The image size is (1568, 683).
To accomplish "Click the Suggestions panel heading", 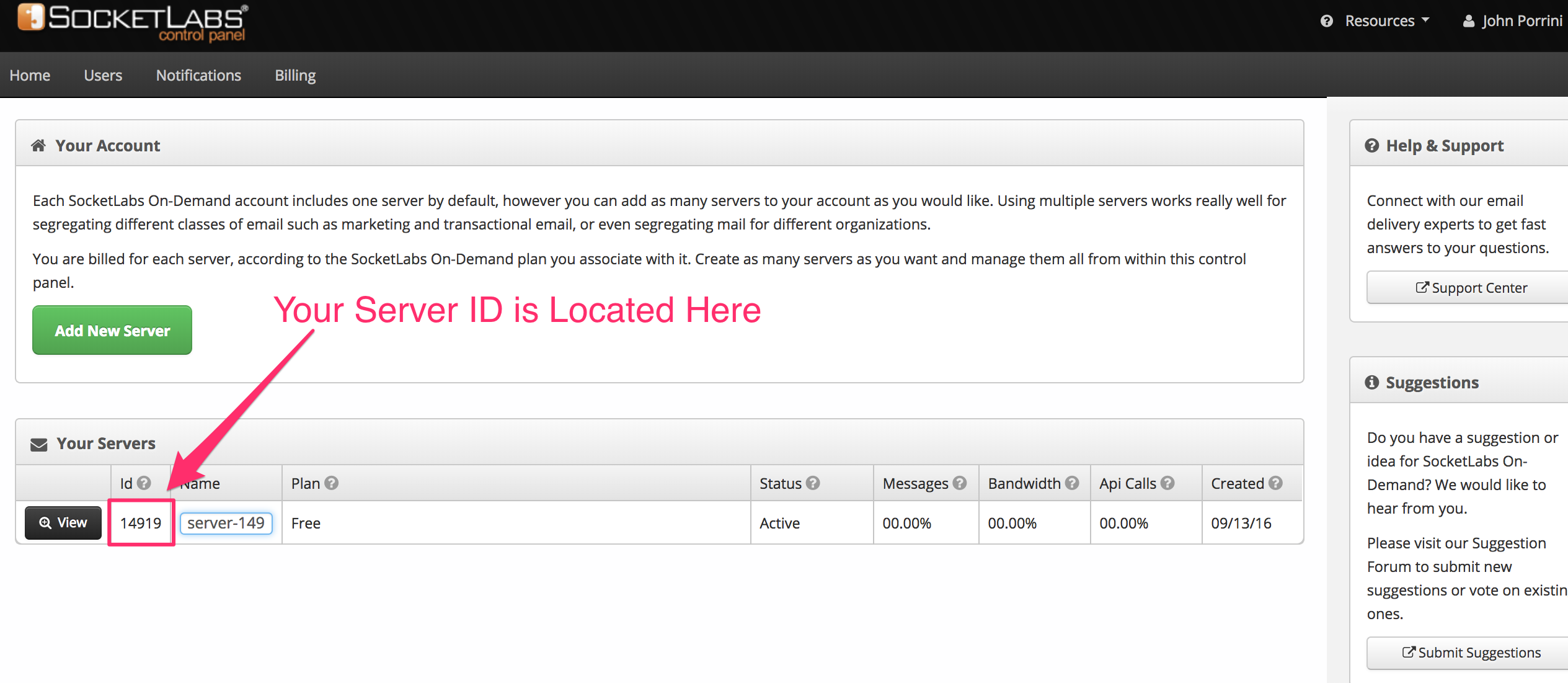I will [1432, 382].
